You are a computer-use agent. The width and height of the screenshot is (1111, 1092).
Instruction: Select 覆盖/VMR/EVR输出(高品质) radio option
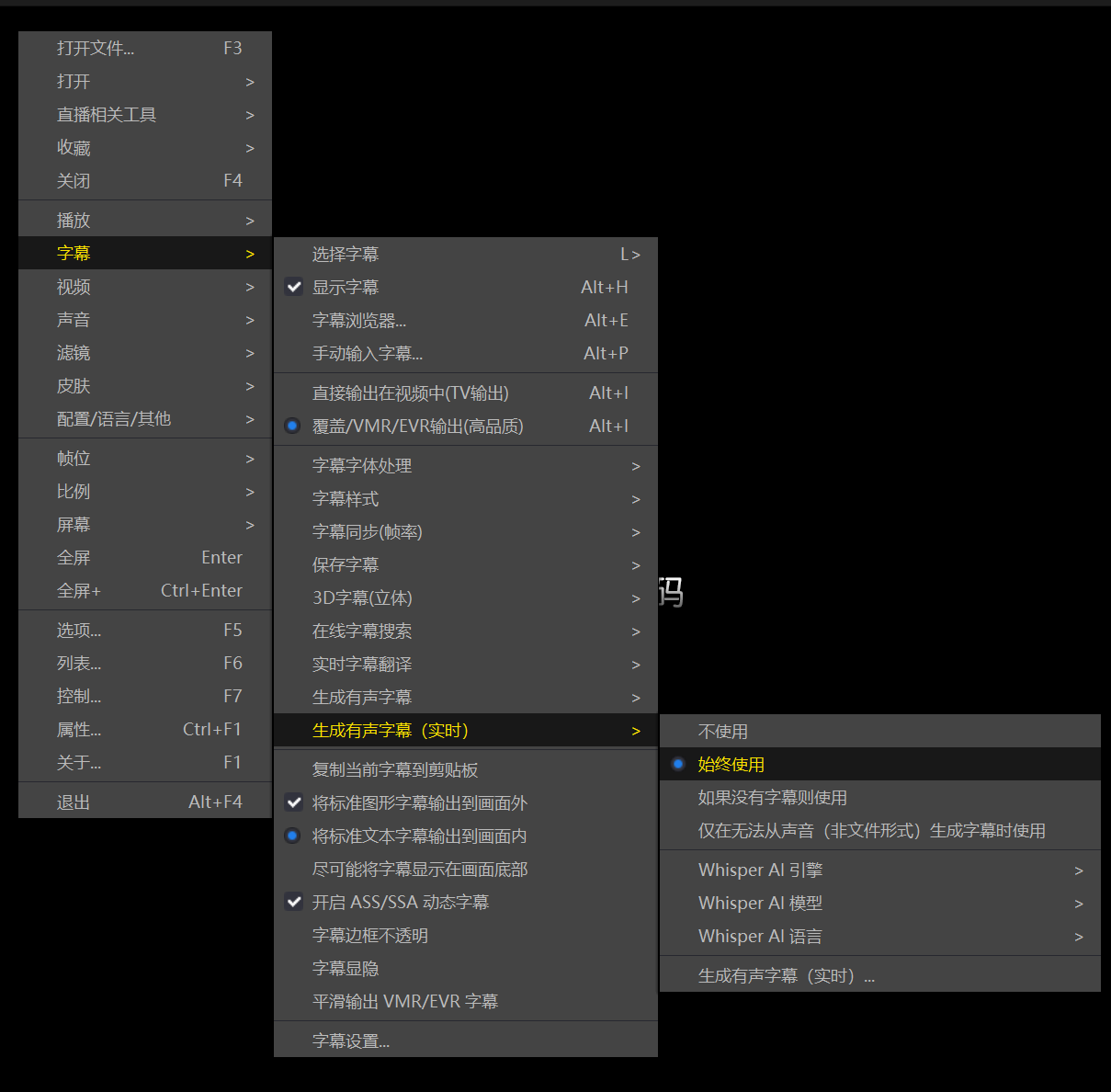pyautogui.click(x=417, y=427)
